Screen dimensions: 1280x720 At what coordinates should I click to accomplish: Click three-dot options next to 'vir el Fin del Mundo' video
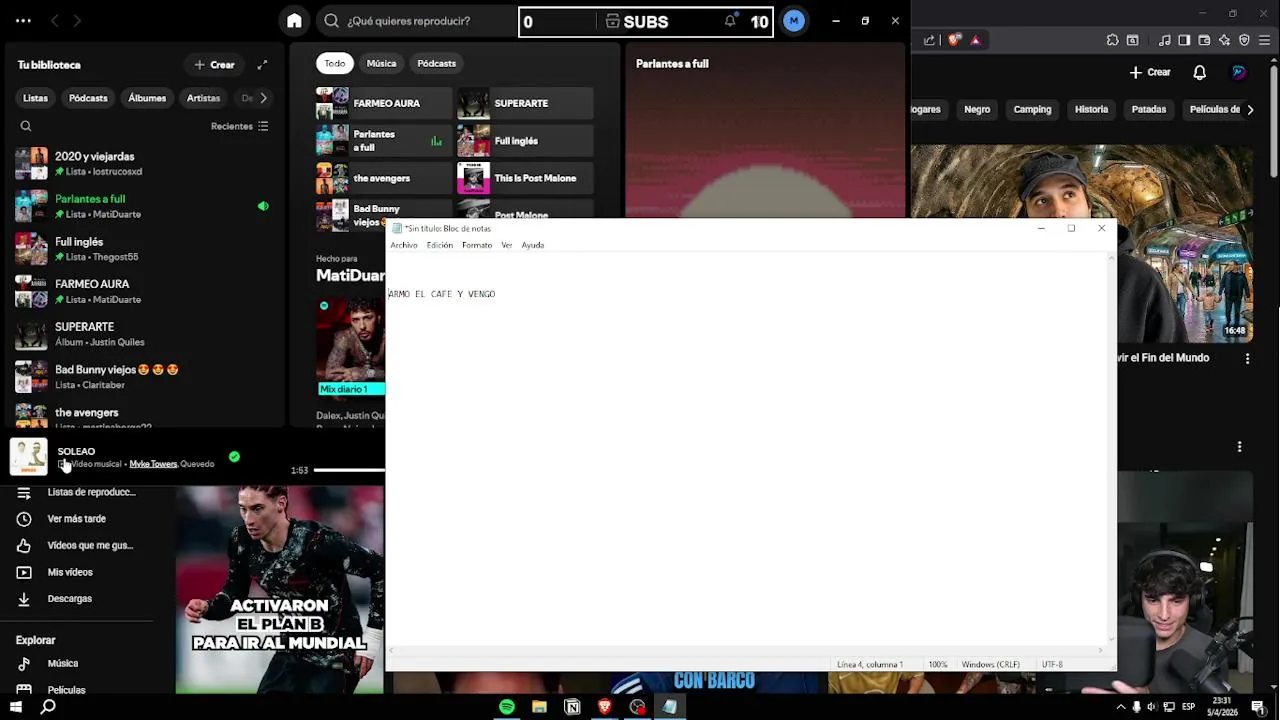1247,358
